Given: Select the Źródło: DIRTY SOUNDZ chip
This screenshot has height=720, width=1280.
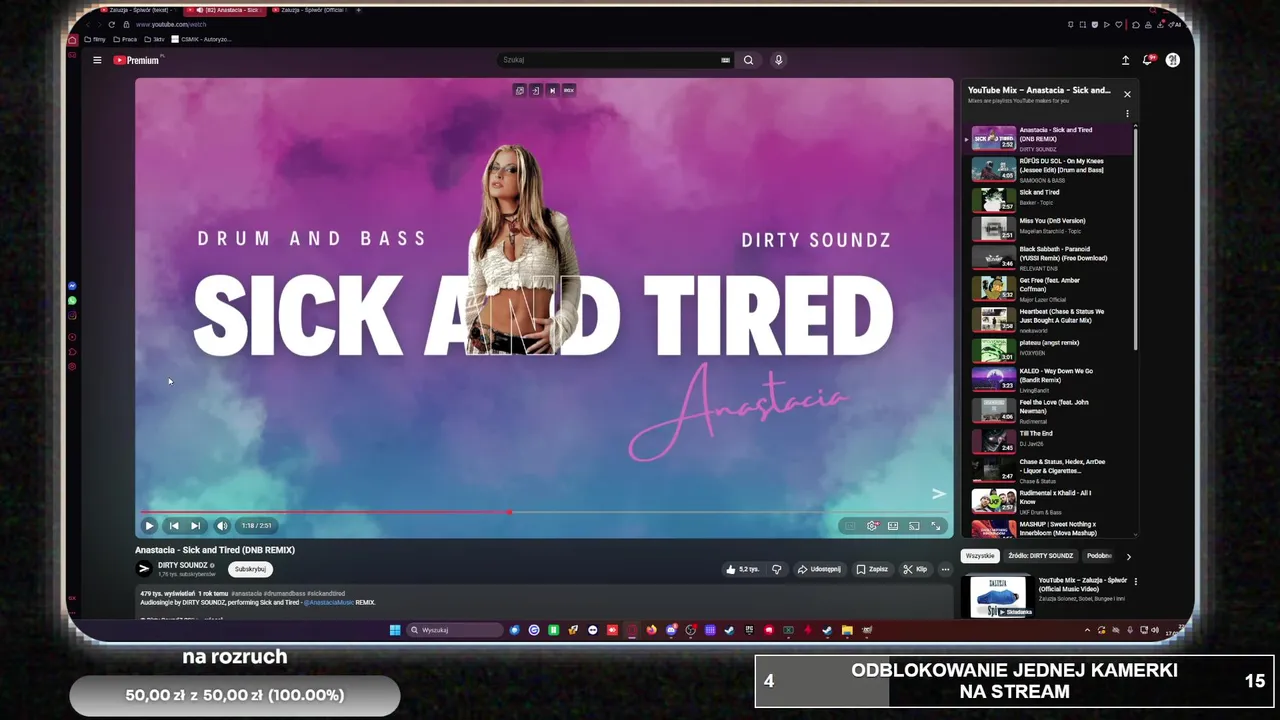Looking at the screenshot, I should [x=1040, y=556].
